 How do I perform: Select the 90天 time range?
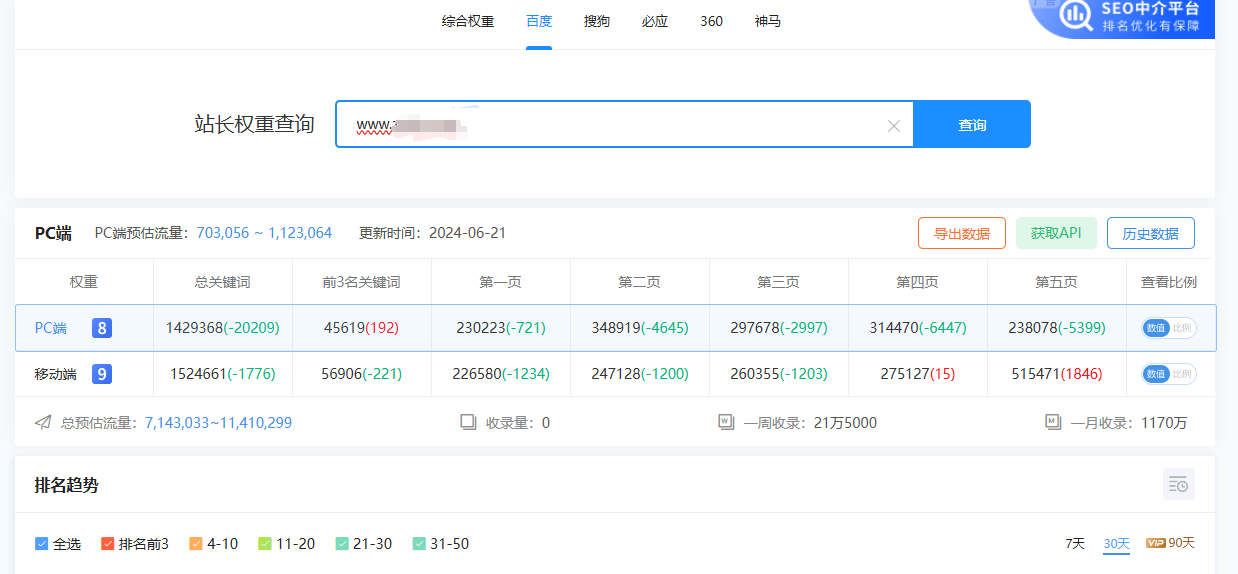pos(1181,543)
